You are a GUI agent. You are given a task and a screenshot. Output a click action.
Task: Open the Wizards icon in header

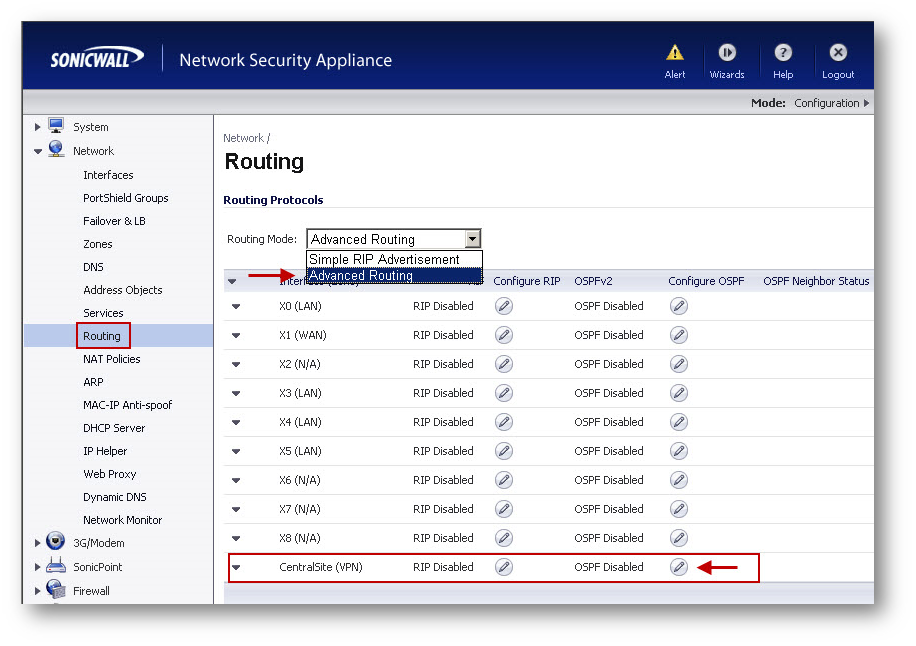point(727,53)
